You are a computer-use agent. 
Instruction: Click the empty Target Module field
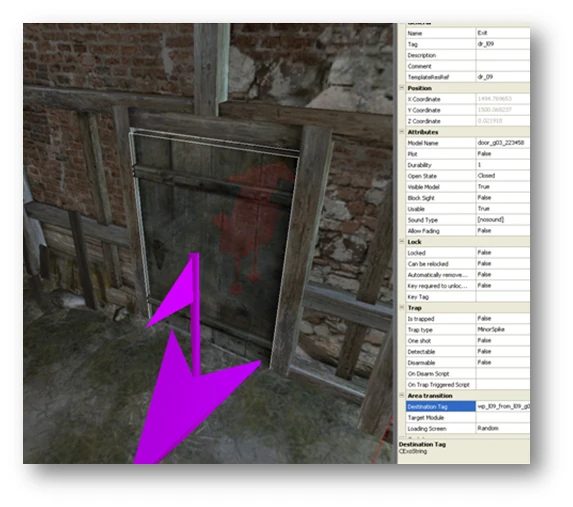(503, 417)
